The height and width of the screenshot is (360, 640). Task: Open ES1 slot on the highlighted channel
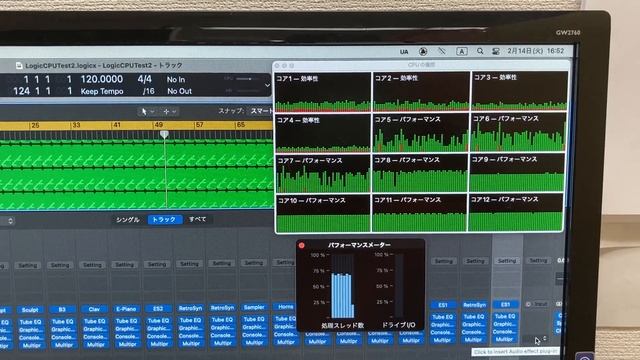[505, 304]
